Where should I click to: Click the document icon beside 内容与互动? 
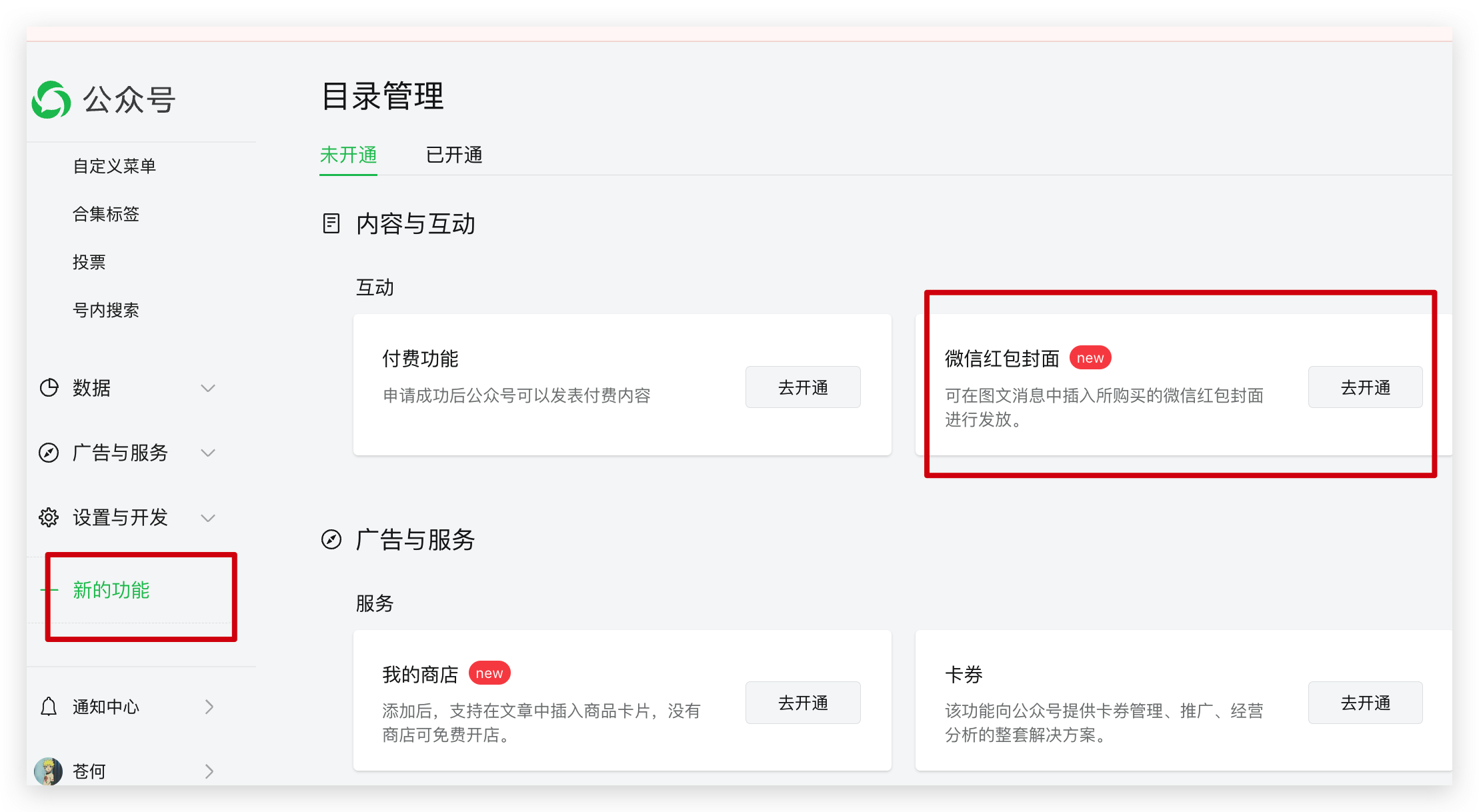point(331,223)
